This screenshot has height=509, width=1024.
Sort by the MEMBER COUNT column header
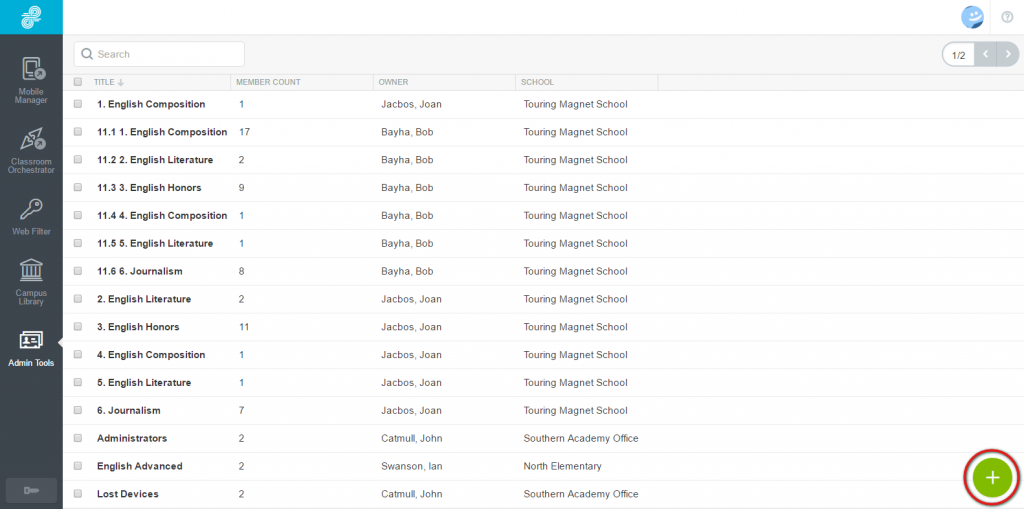pyautogui.click(x=268, y=82)
